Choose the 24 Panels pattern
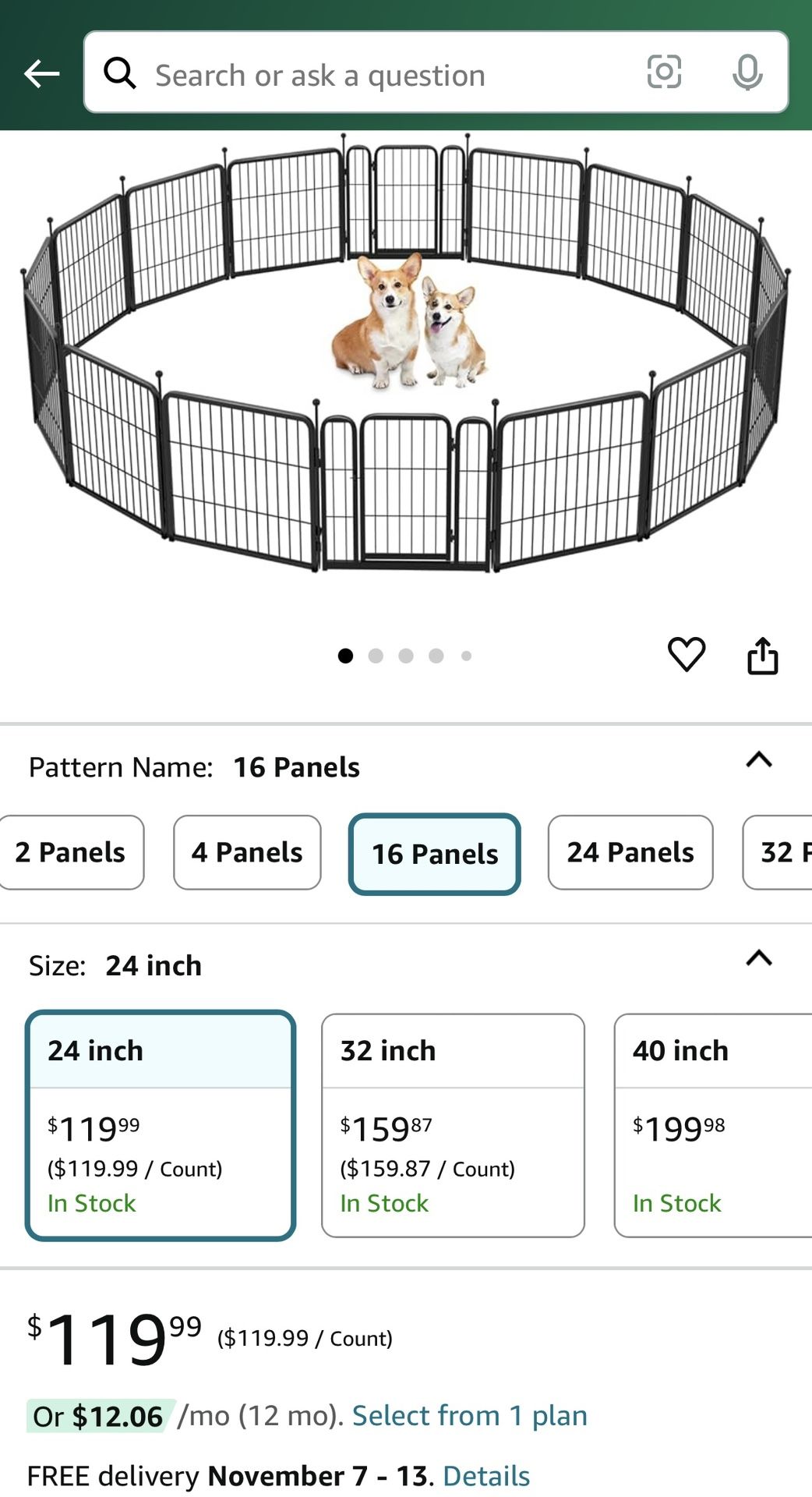812x1497 pixels. [630, 852]
